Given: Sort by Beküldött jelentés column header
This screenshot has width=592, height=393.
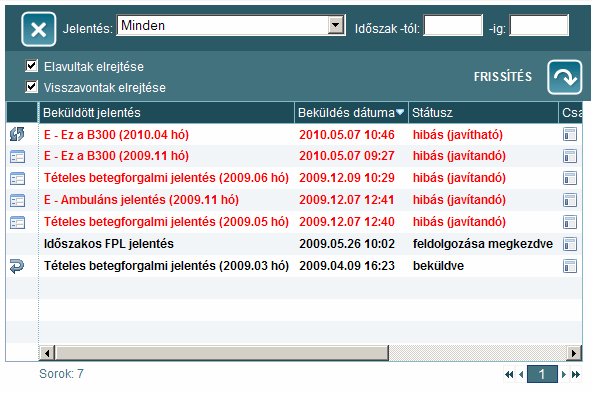Looking at the screenshot, I should pos(166,113).
